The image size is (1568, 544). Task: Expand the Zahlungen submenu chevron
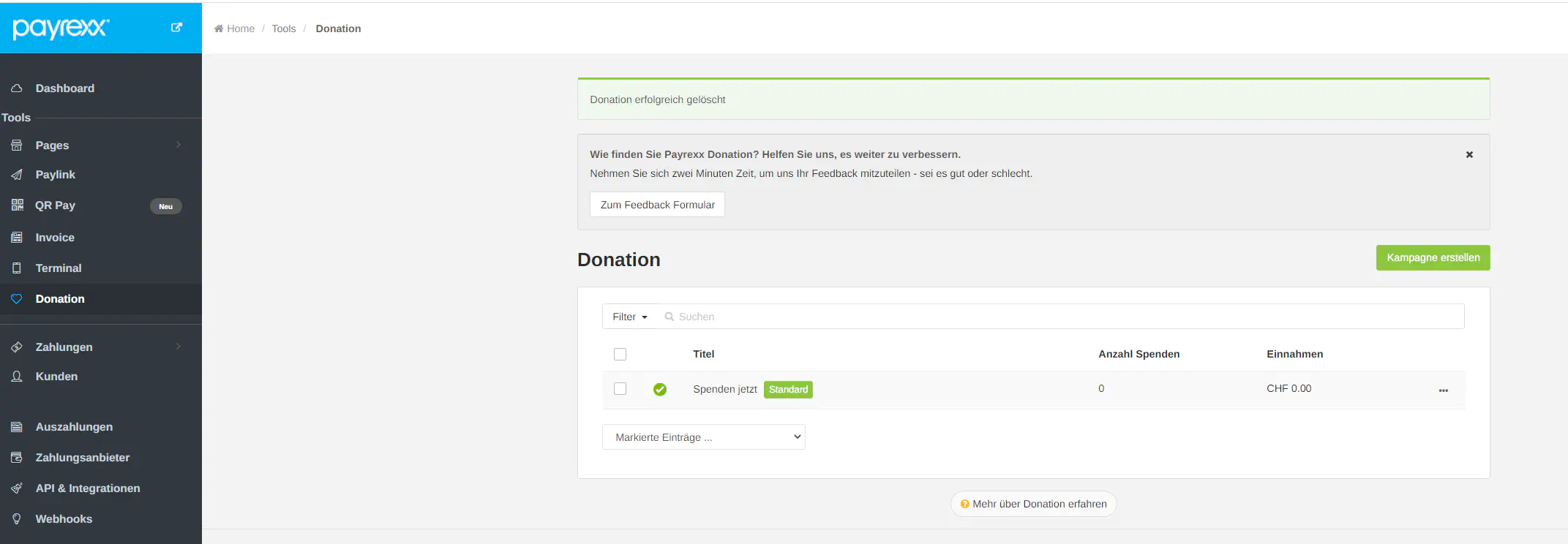[x=178, y=347]
